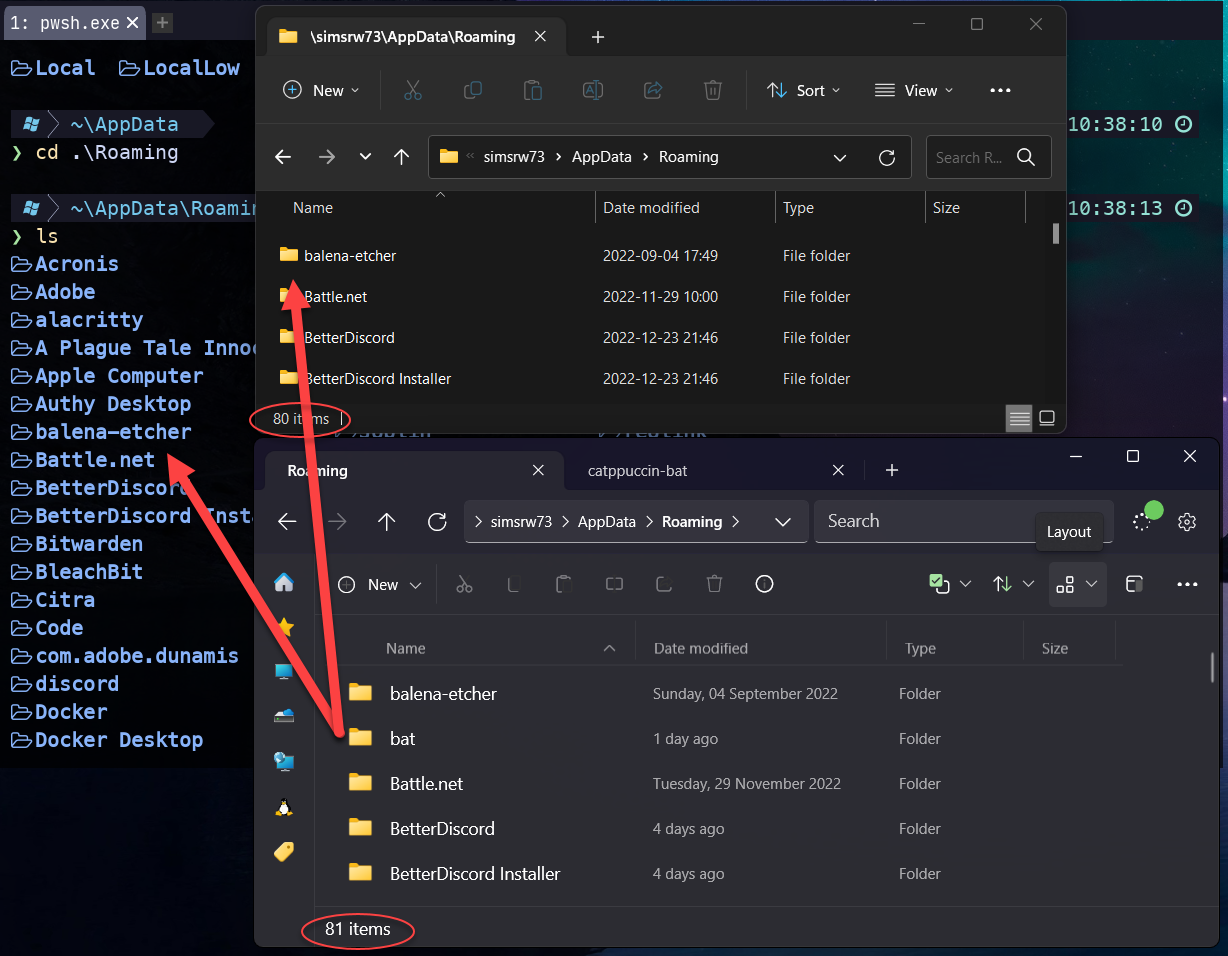Screen dimensions: 1228x956
Task: Select the AppData\Roaming tab in Explorer
Action: 415,37
